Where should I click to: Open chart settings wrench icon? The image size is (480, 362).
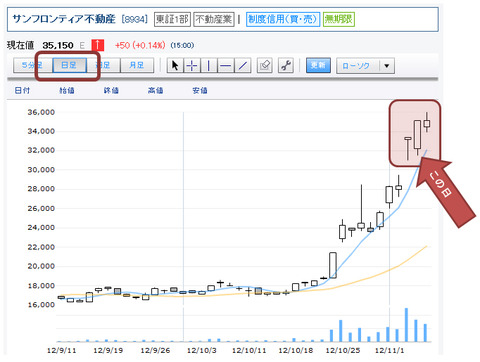[x=286, y=65]
